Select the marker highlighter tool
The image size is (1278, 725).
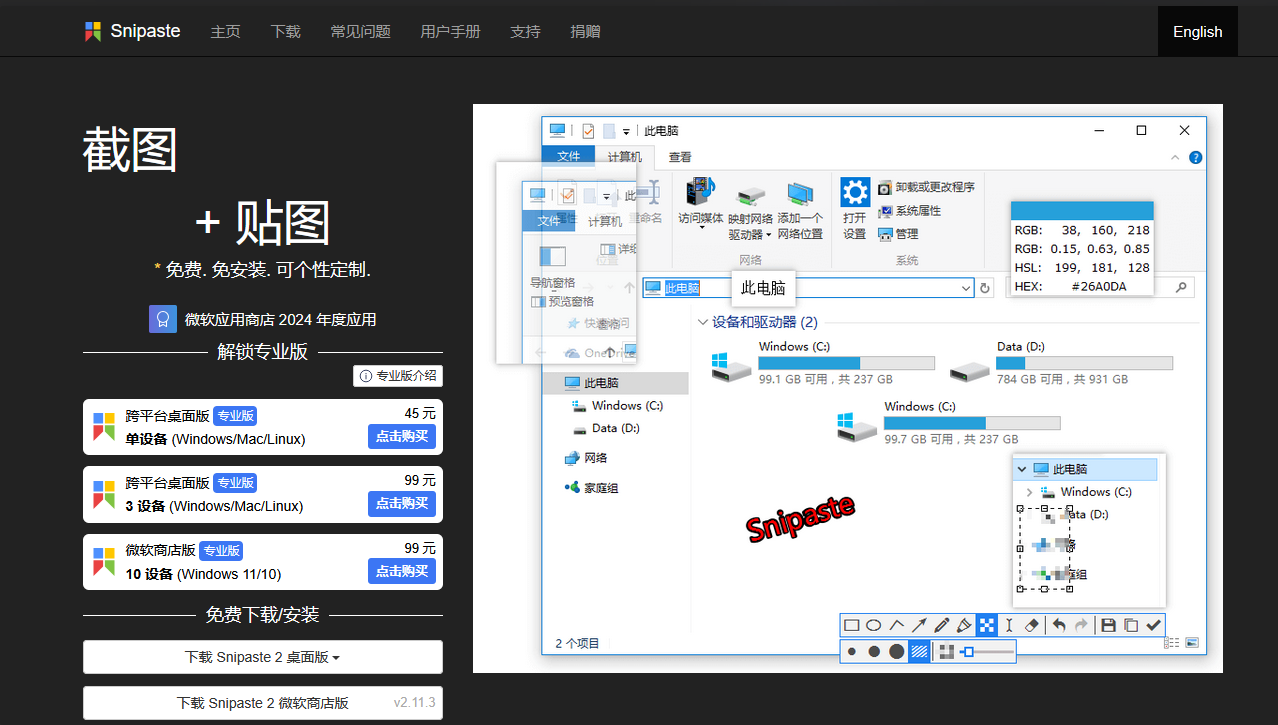coord(964,625)
